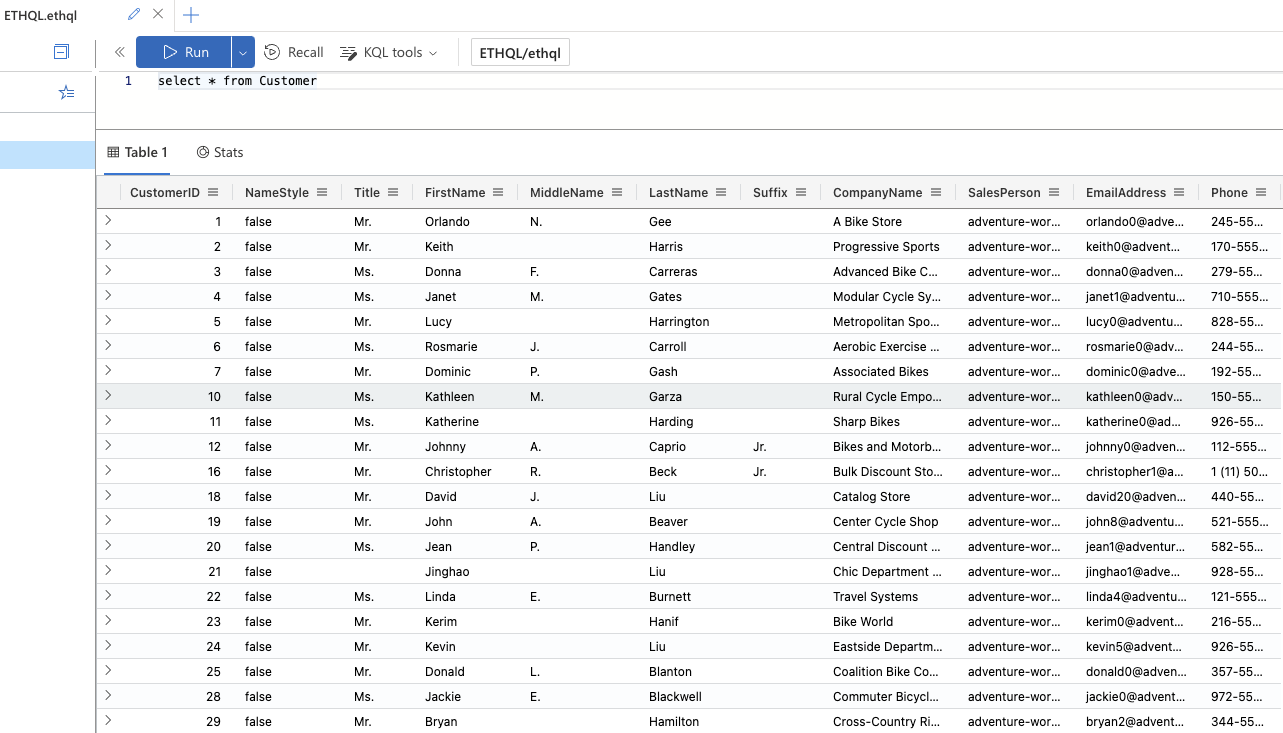This screenshot has height=733, width=1283.
Task: Open the KQL tools dropdown
Action: tap(389, 52)
